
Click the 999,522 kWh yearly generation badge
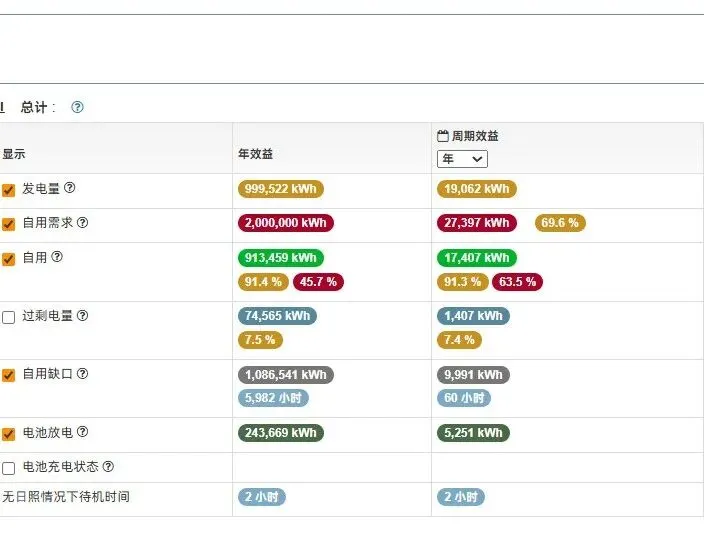click(281, 189)
